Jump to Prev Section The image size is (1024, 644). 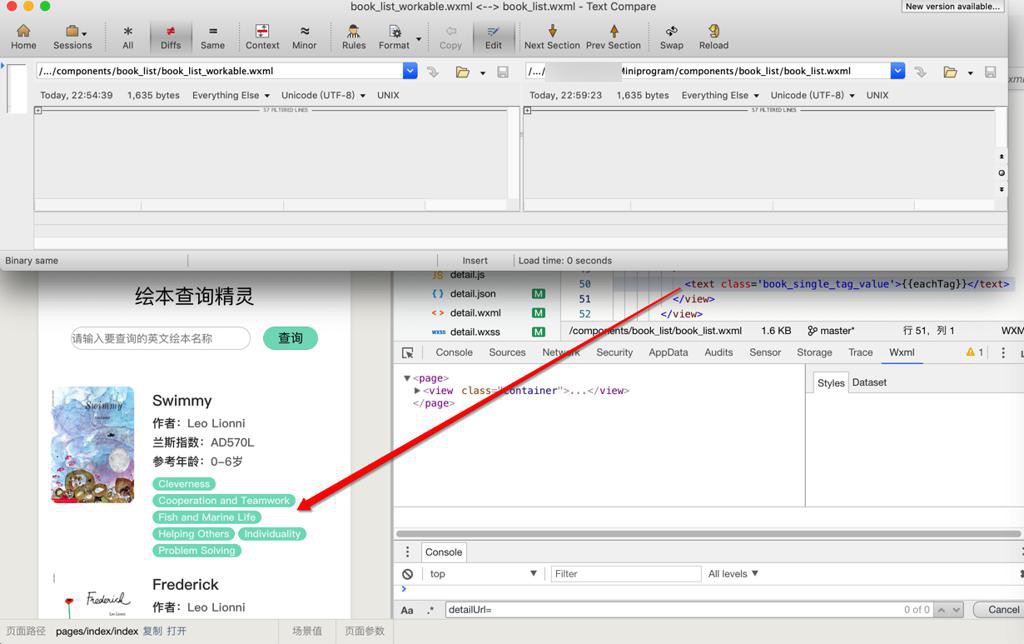click(613, 37)
